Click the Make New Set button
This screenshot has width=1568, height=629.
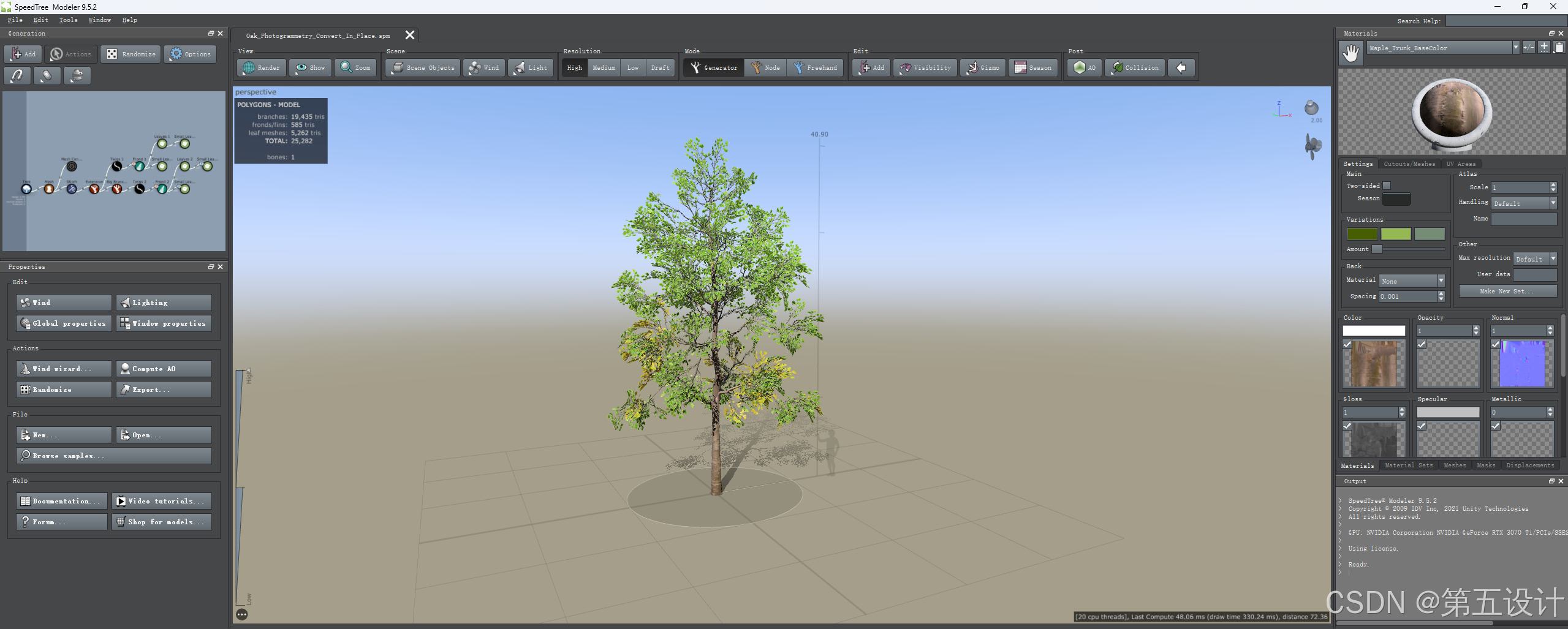coord(1507,291)
